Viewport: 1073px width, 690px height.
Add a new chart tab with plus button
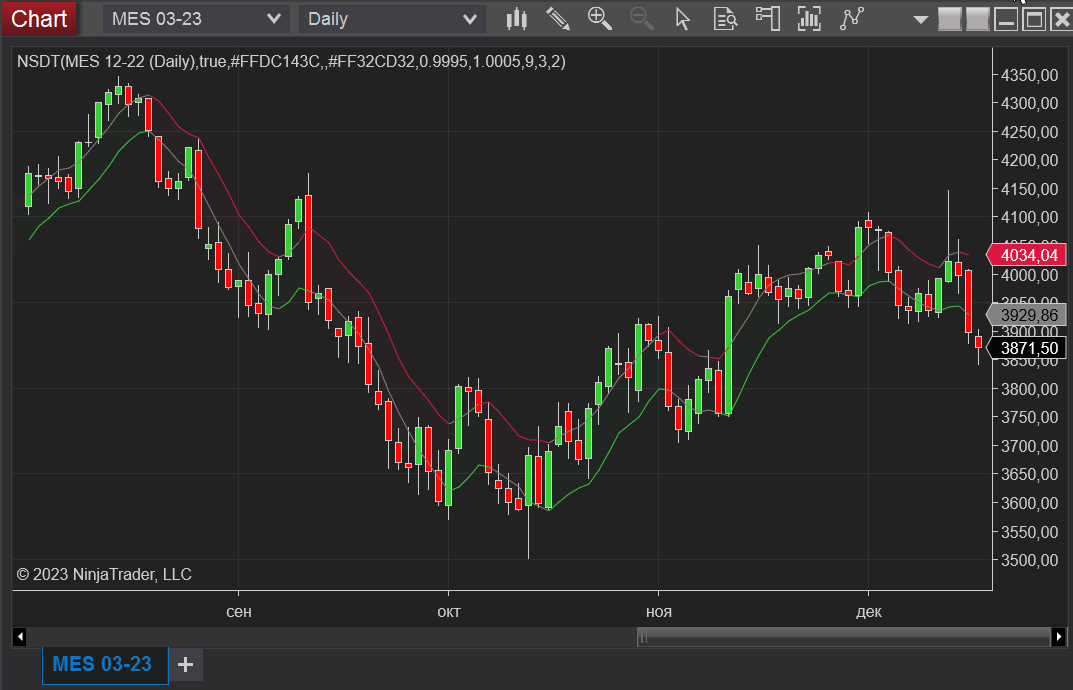coord(185,664)
